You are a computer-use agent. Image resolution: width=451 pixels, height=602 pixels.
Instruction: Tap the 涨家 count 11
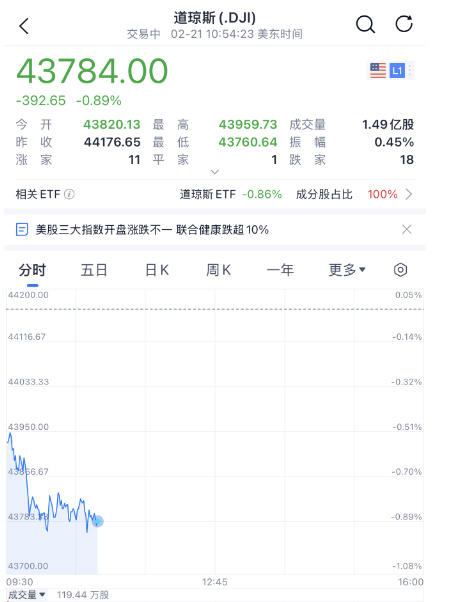[134, 160]
